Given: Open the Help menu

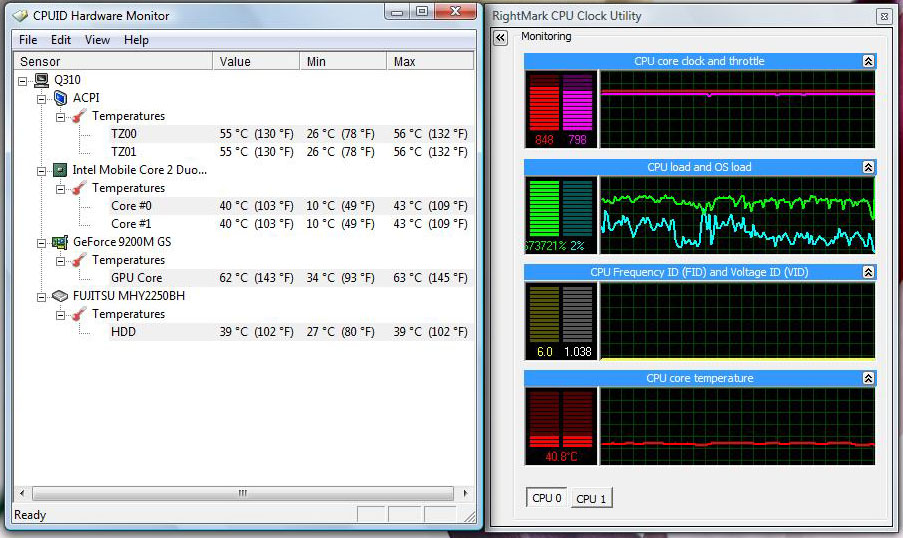Looking at the screenshot, I should click(136, 40).
